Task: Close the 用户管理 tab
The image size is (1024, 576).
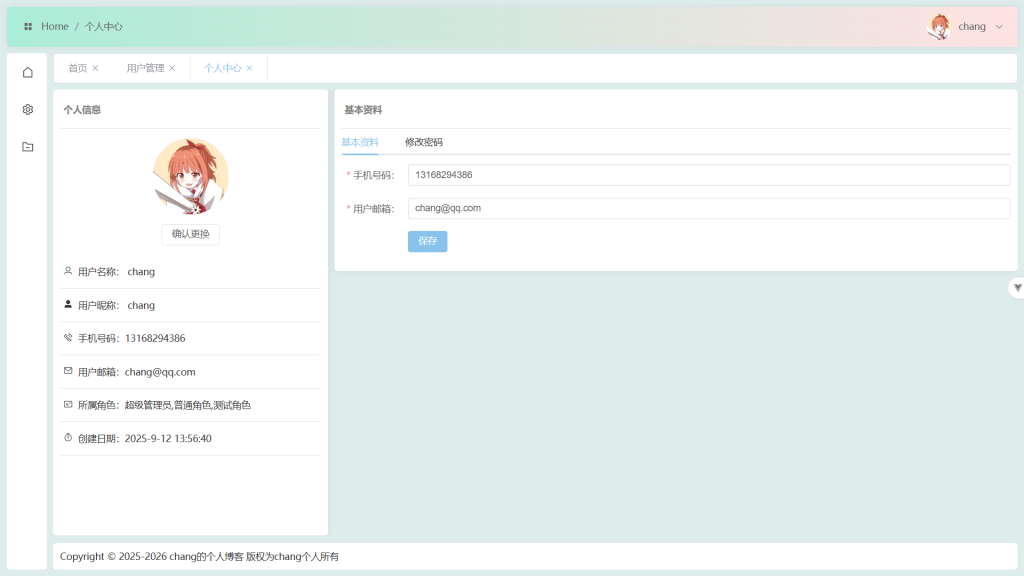Action: [172, 68]
